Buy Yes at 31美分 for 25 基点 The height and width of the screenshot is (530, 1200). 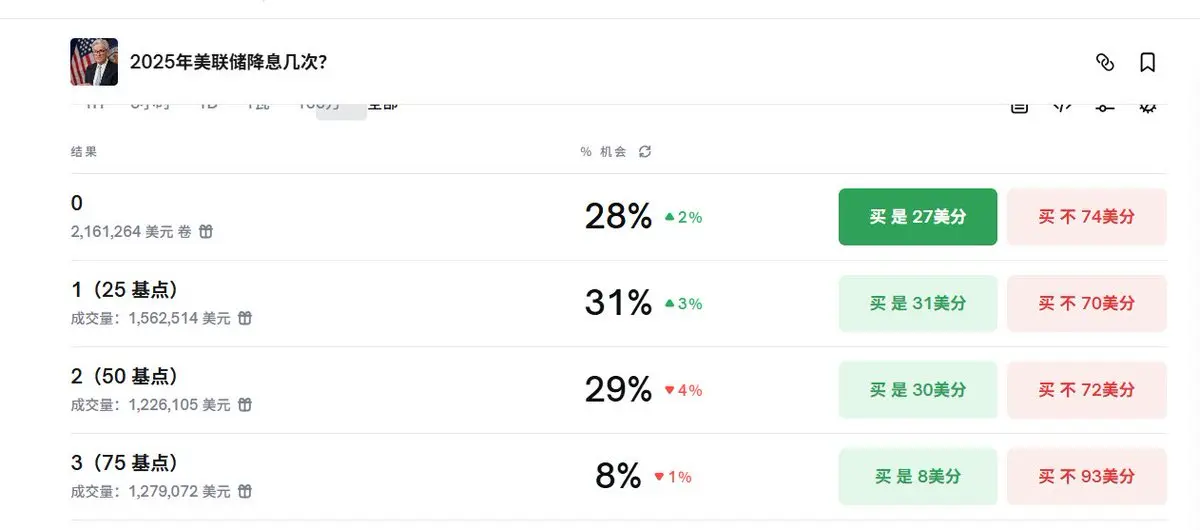click(x=918, y=303)
